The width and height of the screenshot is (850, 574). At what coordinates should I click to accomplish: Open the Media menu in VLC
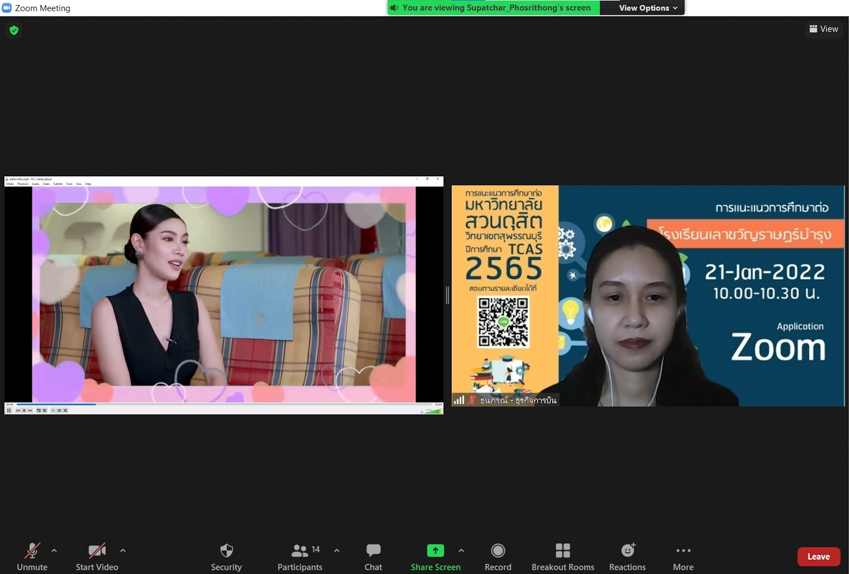pyautogui.click(x=10, y=184)
